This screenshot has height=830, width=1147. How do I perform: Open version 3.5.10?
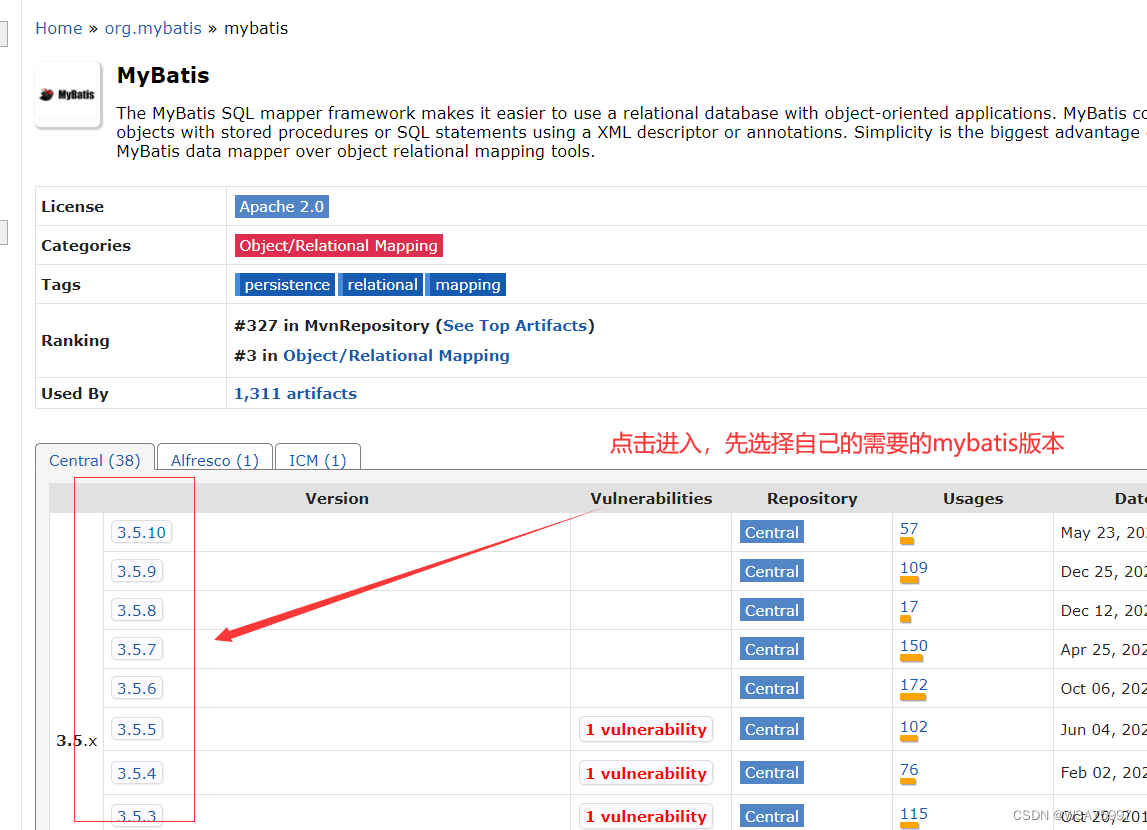[x=141, y=532]
